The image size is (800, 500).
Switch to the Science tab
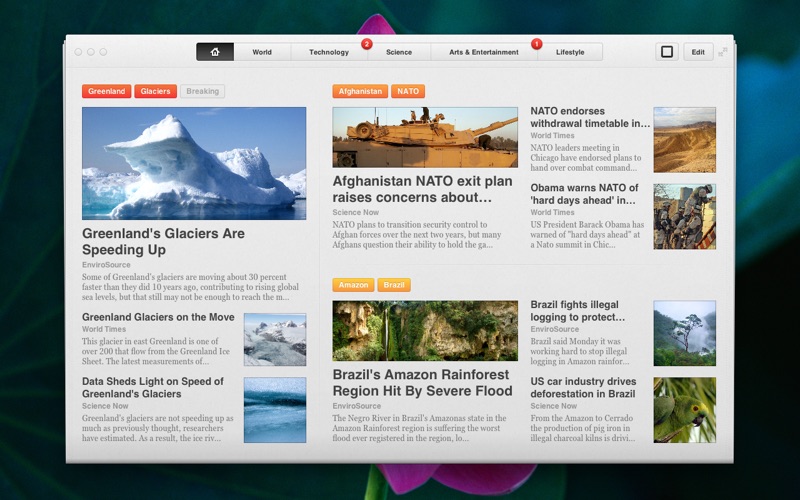(399, 52)
